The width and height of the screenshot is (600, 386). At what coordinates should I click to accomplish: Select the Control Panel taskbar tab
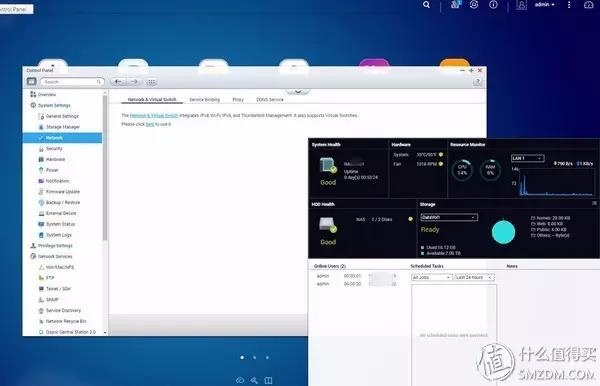(16, 9)
